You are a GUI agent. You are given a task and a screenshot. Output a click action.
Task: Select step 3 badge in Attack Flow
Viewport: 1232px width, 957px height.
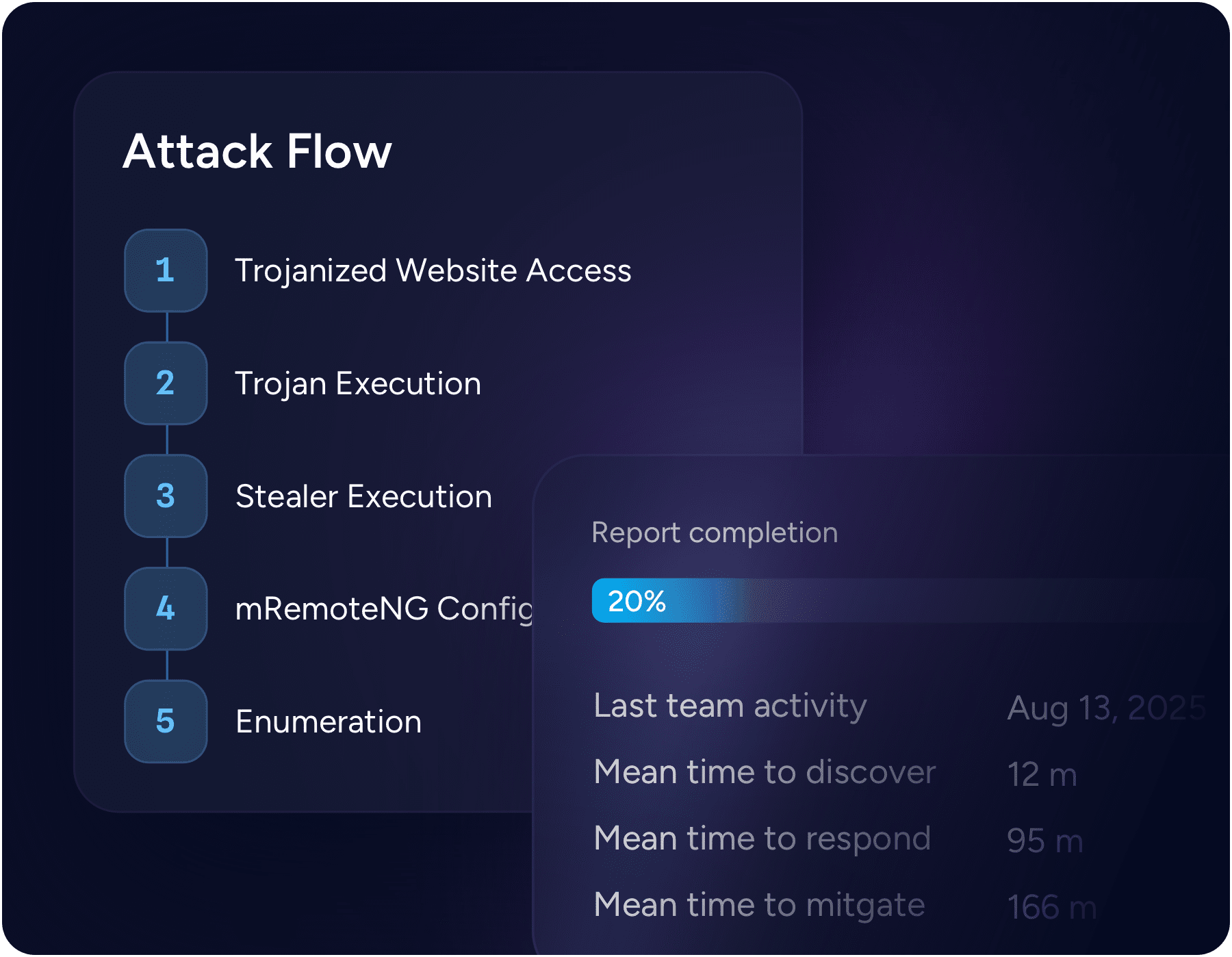click(x=165, y=496)
